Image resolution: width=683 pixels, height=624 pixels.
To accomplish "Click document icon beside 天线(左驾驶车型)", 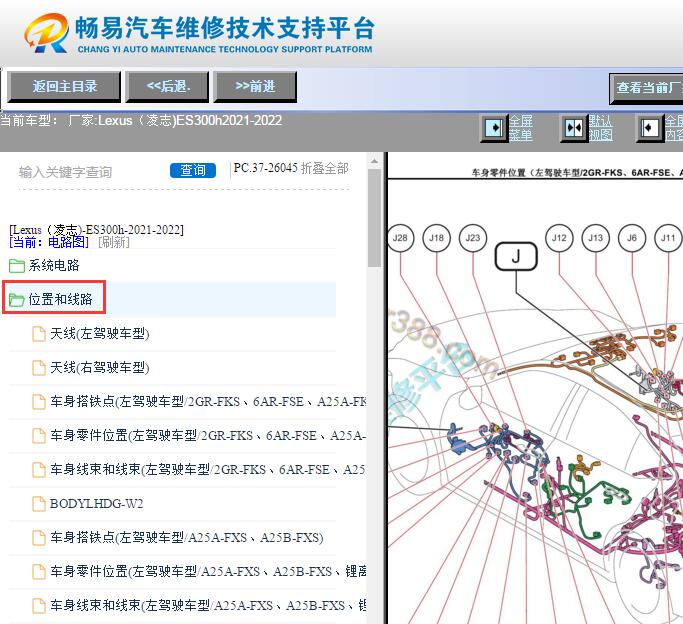I will (x=39, y=334).
